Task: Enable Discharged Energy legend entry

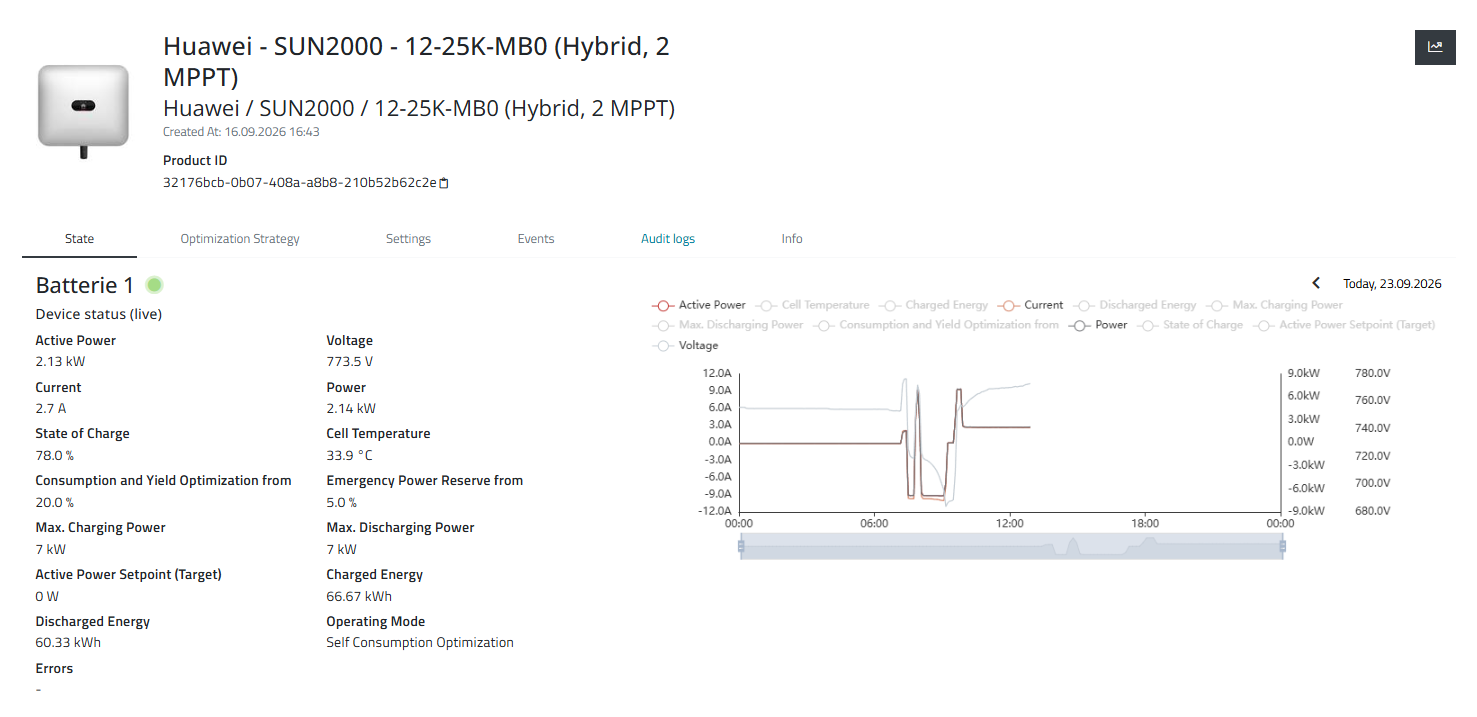Action: pyautogui.click(x=1135, y=305)
